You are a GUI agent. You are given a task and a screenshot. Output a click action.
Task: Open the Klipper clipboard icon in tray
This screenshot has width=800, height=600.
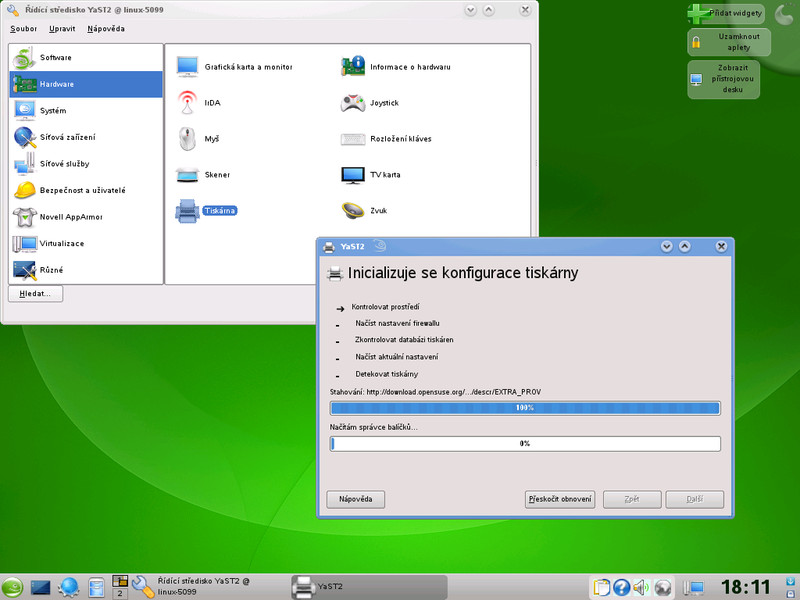click(x=601, y=588)
